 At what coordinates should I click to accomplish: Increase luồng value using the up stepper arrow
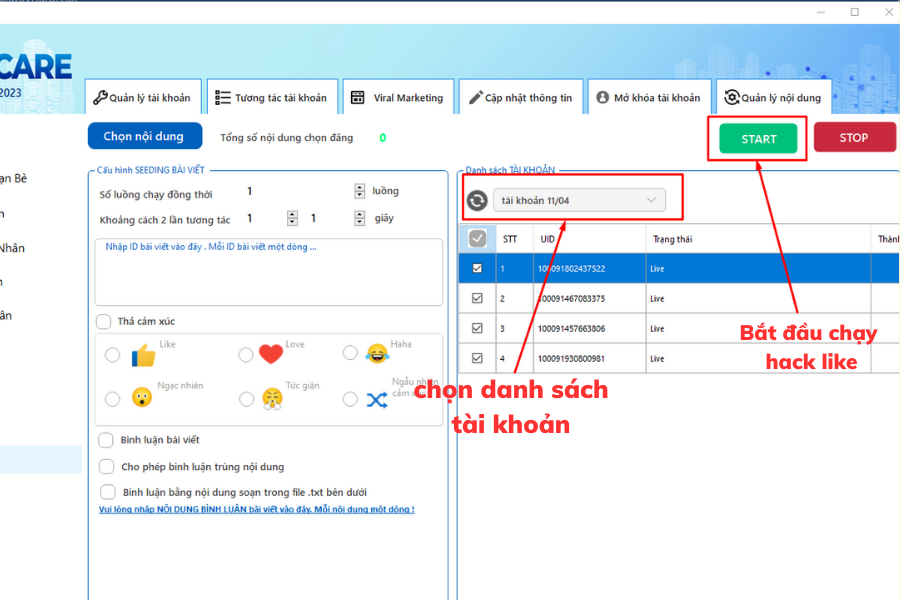point(358,186)
